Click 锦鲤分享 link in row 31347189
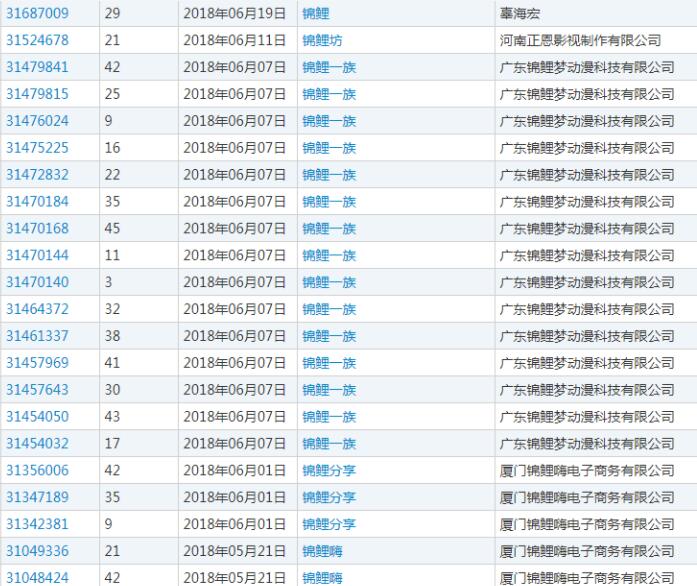697x586 pixels. (x=329, y=497)
